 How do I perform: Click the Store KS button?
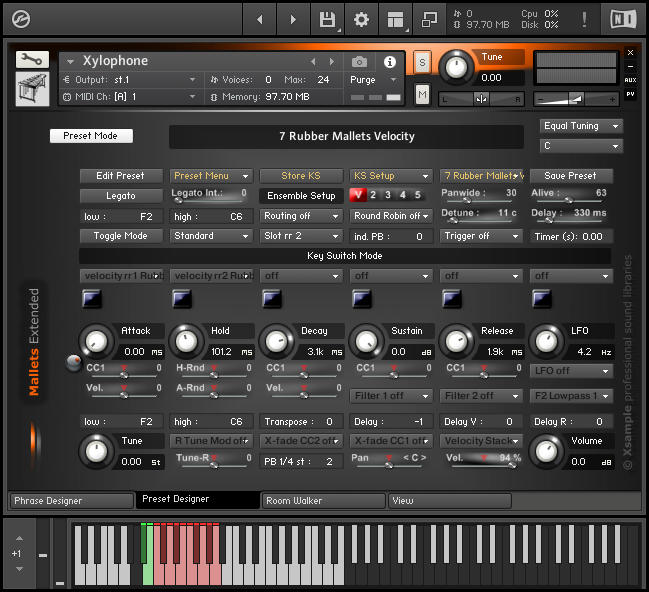301,176
